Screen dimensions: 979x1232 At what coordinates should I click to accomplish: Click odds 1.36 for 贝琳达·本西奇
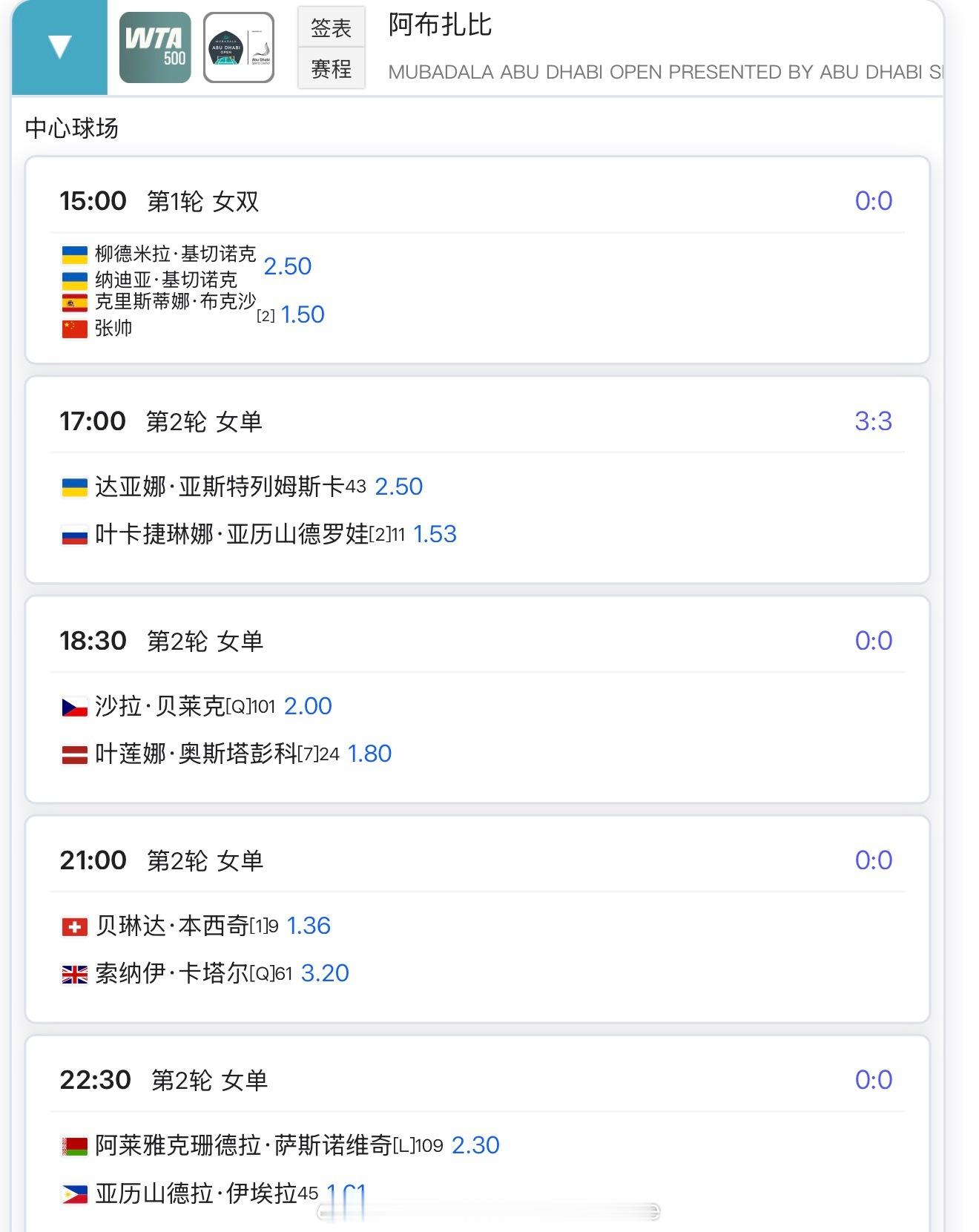[309, 926]
